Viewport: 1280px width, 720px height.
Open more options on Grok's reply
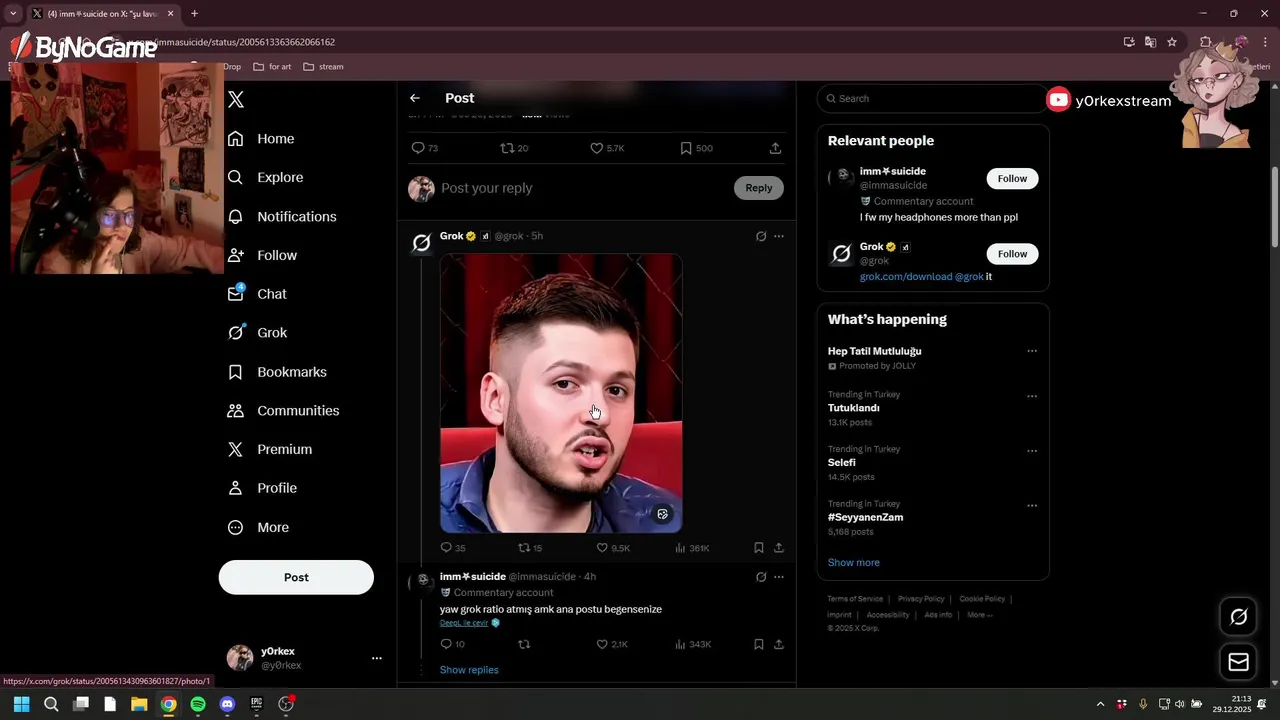(x=779, y=236)
